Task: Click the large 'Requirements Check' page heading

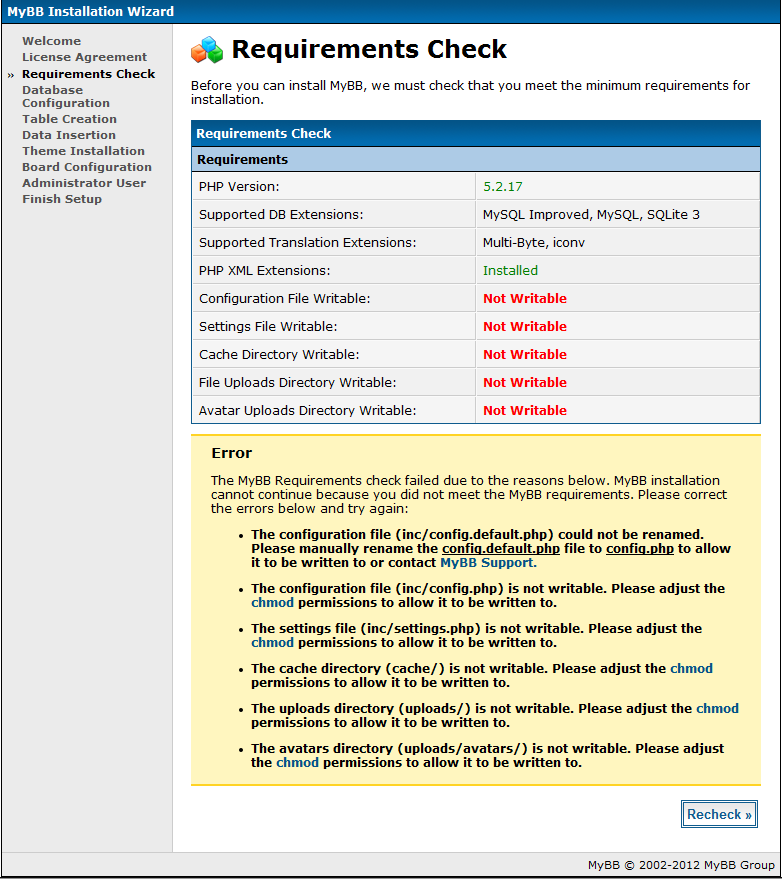Action: tap(369, 49)
